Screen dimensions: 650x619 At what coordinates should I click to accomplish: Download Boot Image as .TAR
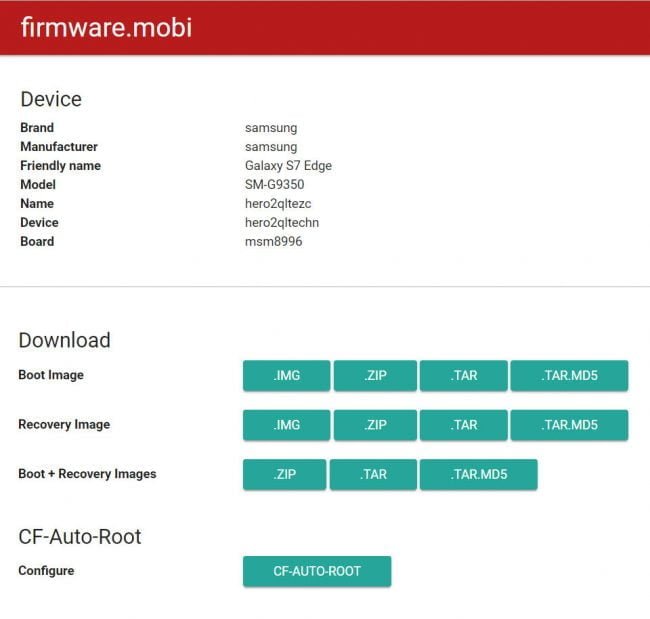(463, 375)
